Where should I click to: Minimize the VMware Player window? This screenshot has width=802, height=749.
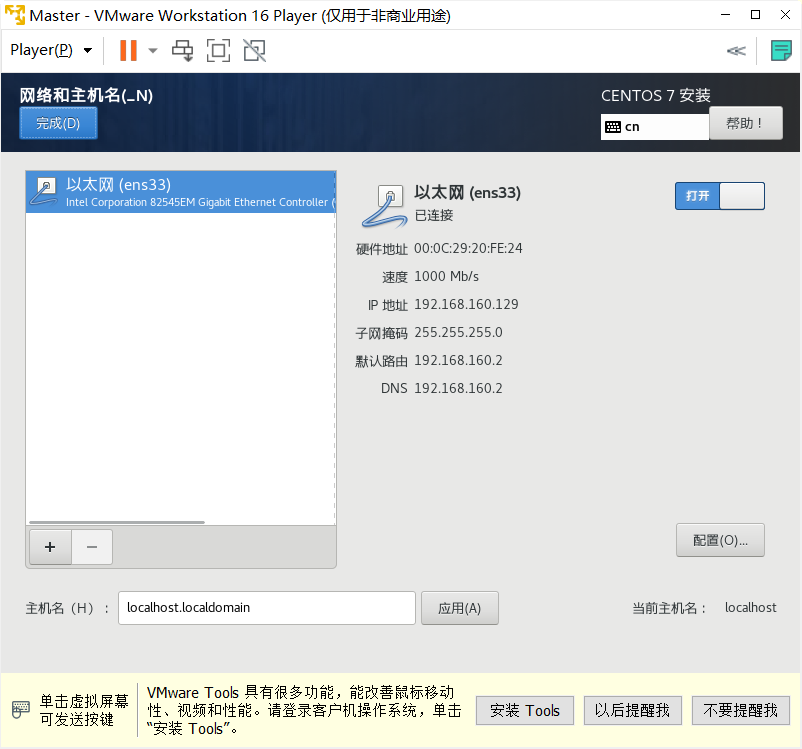tap(725, 15)
